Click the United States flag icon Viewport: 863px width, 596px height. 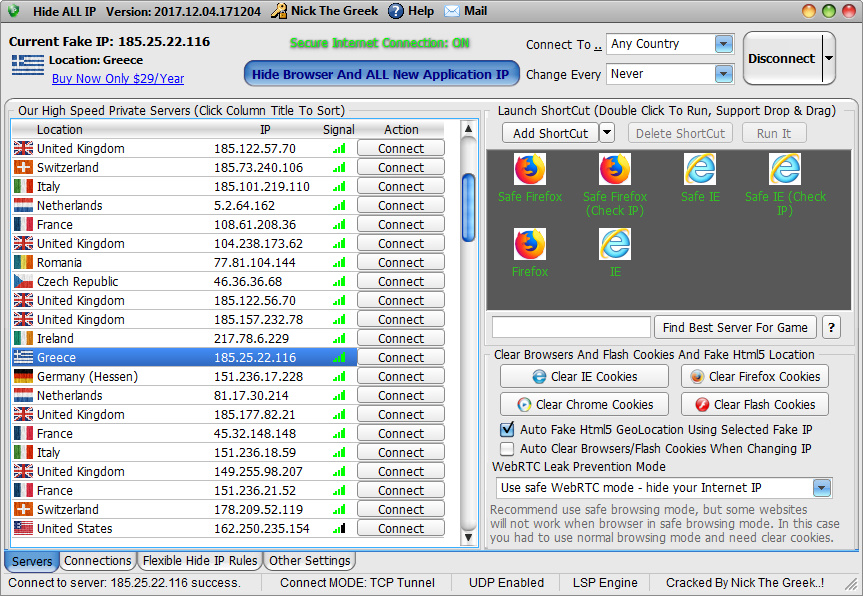pos(23,528)
